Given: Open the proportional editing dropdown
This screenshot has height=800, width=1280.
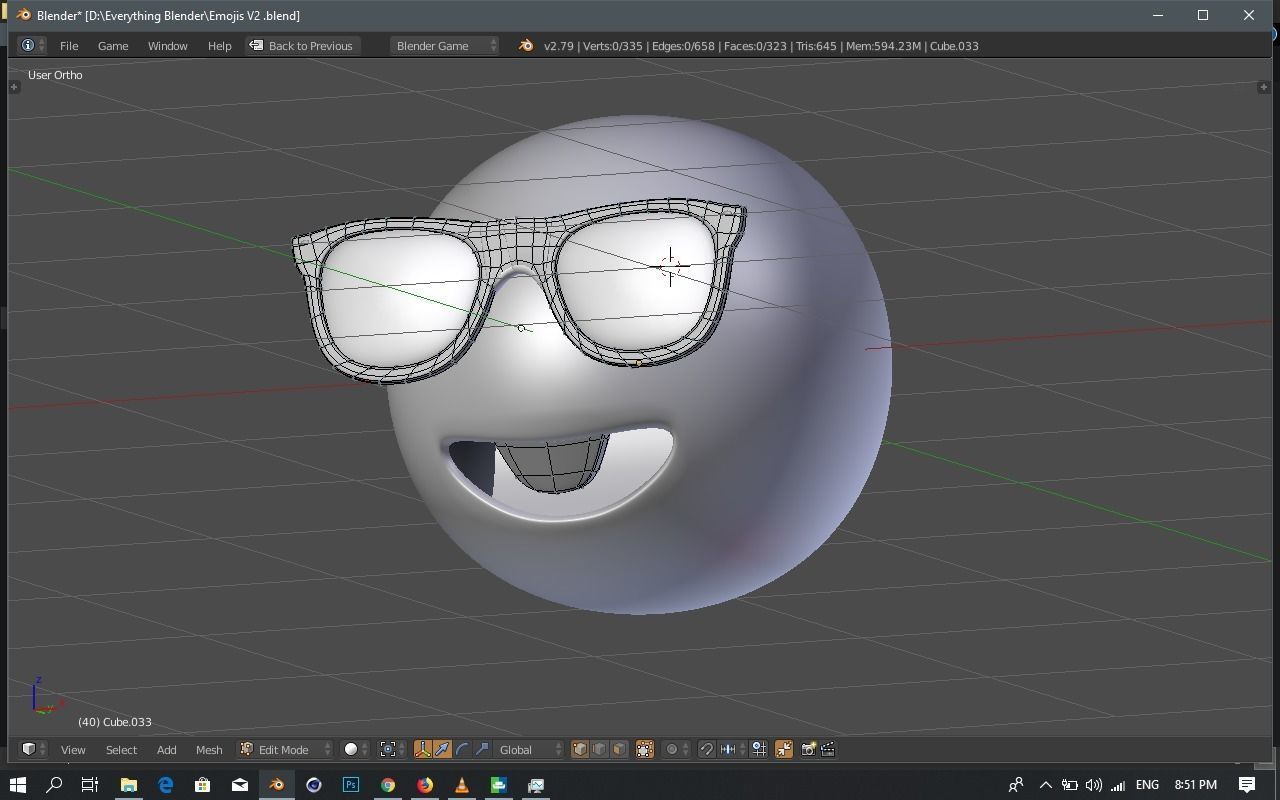Looking at the screenshot, I should 676,749.
